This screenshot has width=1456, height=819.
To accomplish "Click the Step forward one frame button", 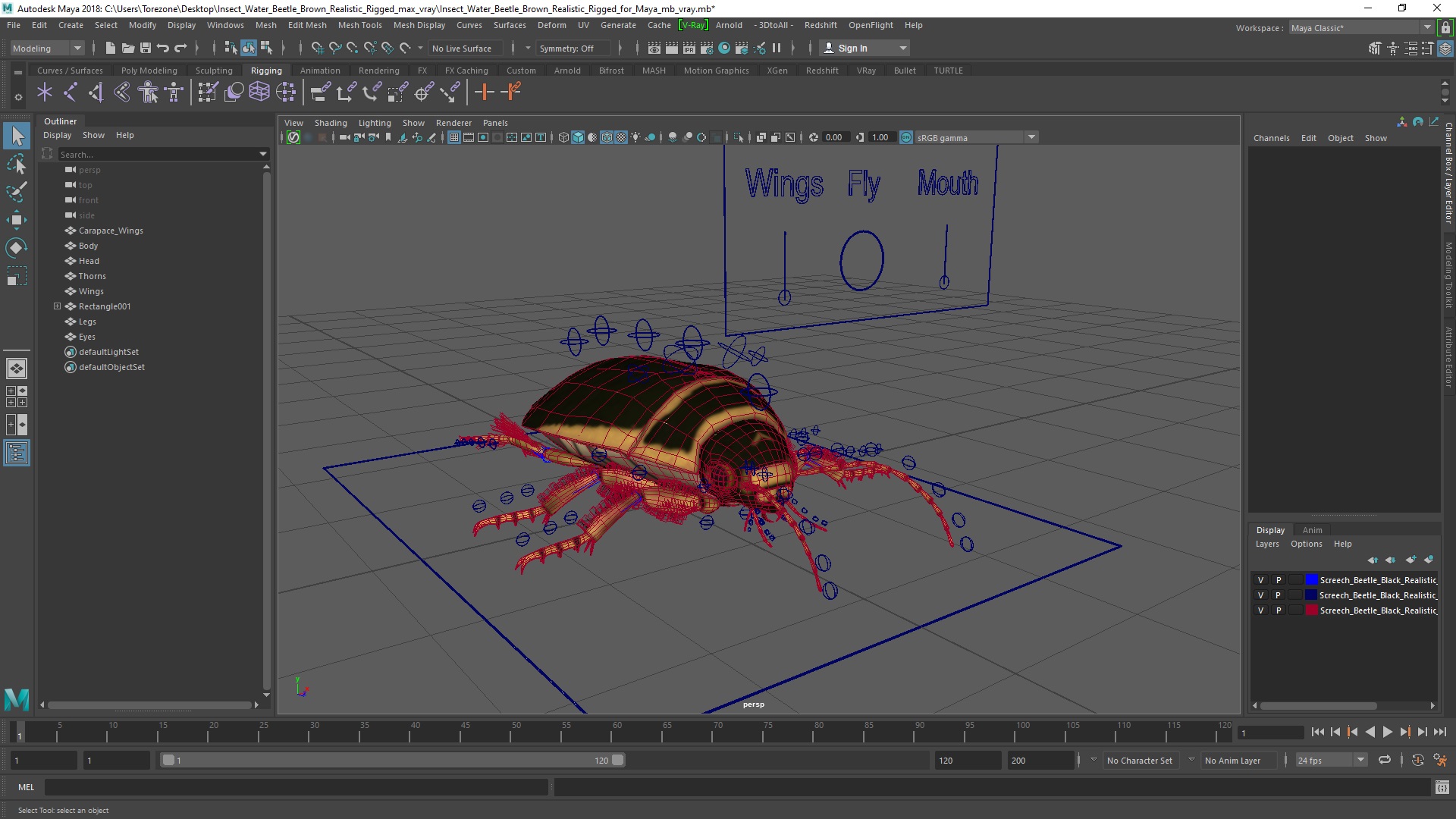I will [x=1422, y=732].
